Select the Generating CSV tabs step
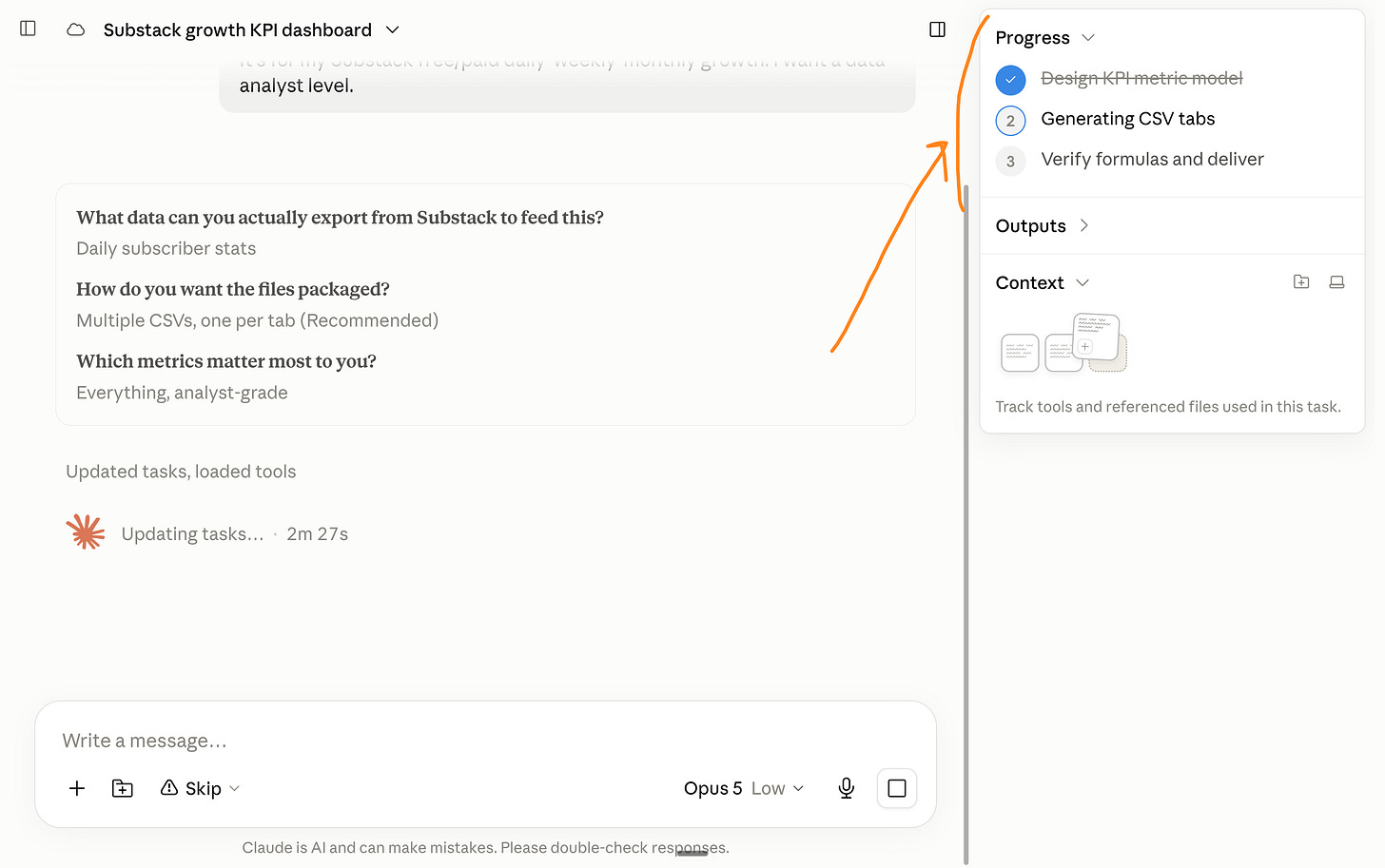 coord(1128,119)
